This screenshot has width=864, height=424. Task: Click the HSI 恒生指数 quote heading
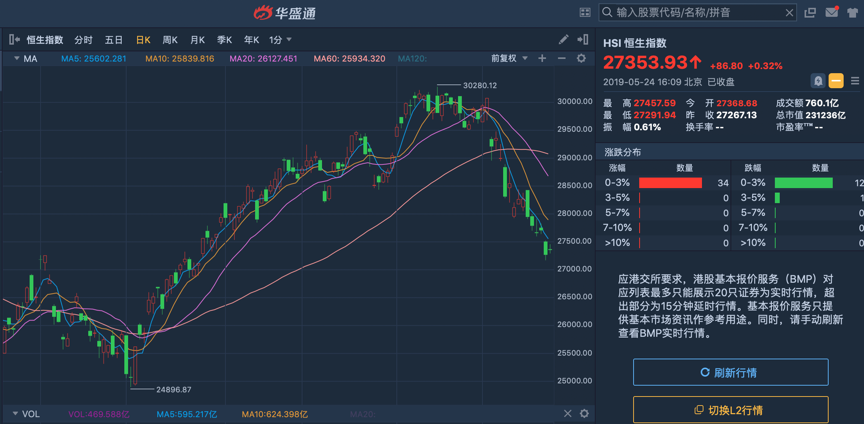(x=635, y=43)
